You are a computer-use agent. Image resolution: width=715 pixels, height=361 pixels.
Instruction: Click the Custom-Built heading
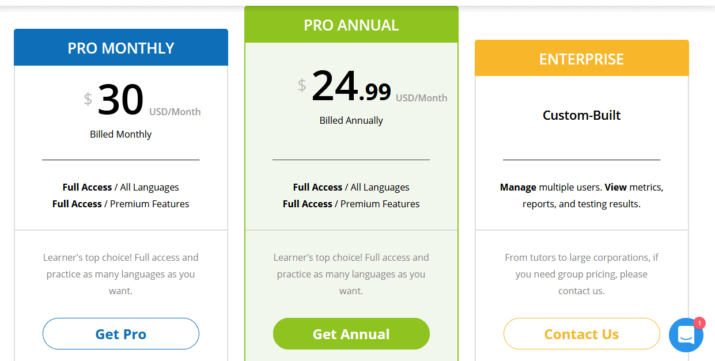[x=581, y=115]
